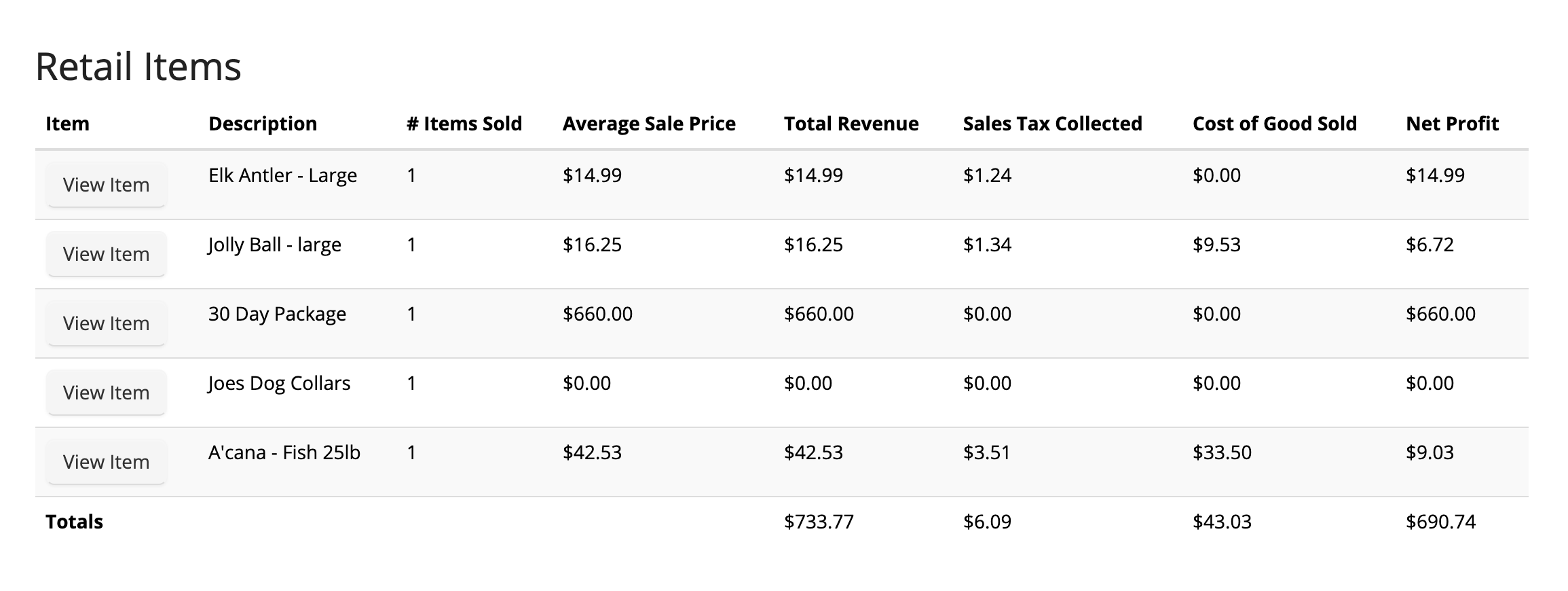The image size is (1568, 591).
Task: Open View Item for 30 Day Package
Action: 106,323
